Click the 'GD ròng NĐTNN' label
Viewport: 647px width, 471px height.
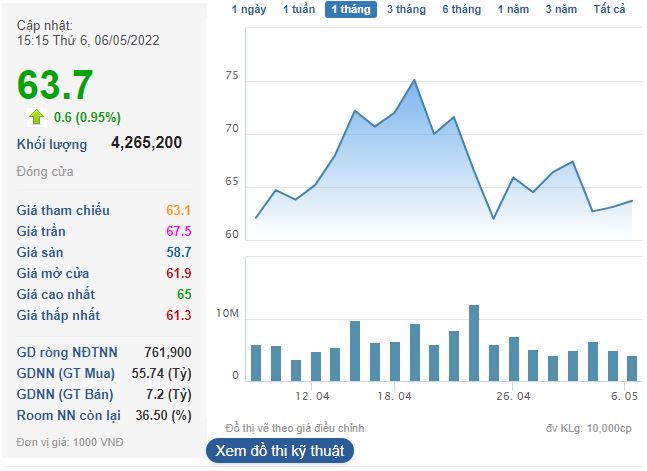pos(67,353)
